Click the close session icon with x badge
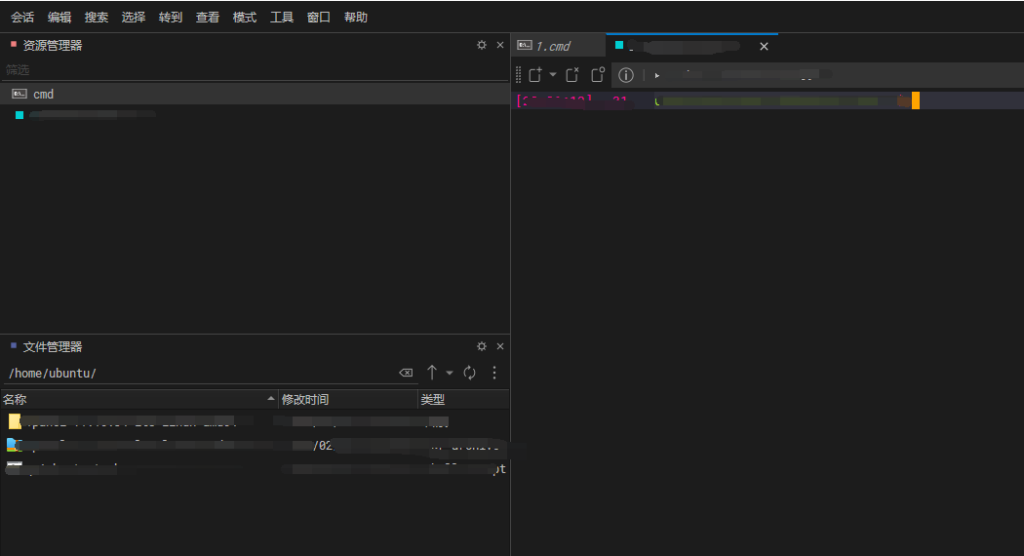This screenshot has width=1024, height=556. tap(572, 75)
